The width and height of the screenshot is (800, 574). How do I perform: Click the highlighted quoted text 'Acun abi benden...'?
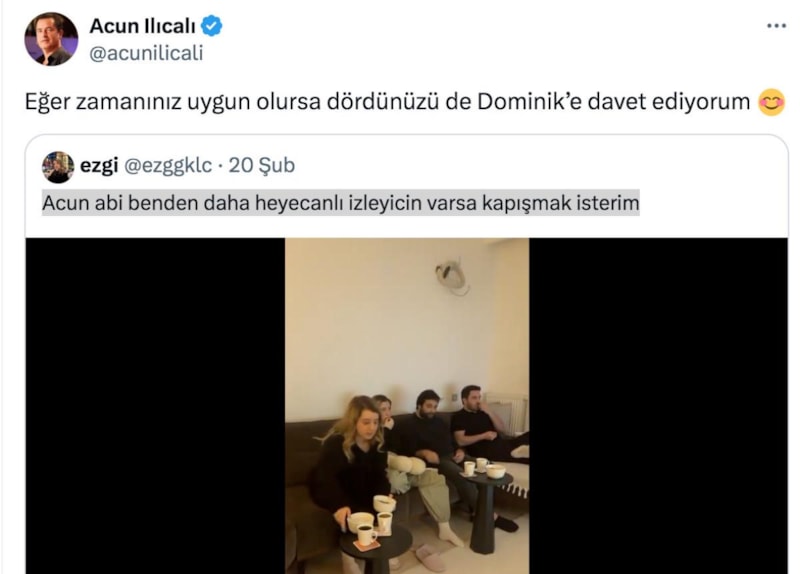340,203
